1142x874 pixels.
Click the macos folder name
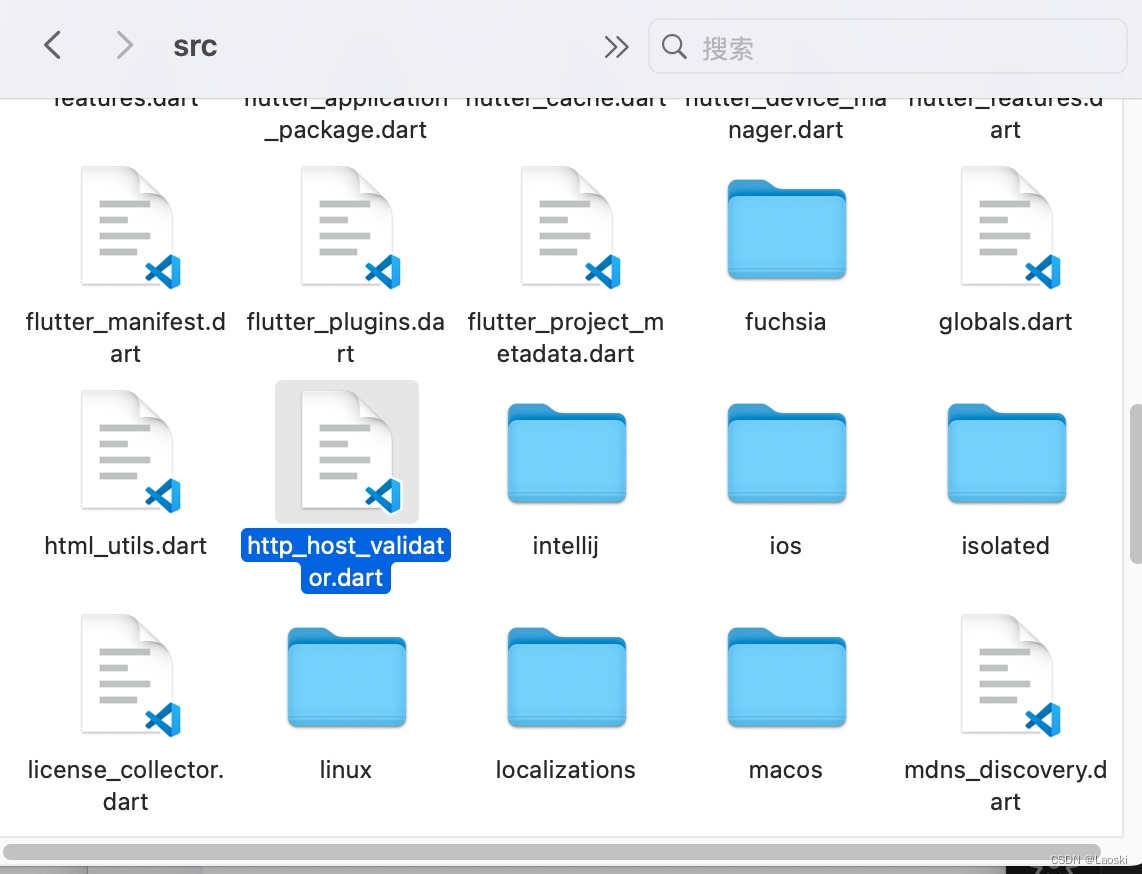click(x=785, y=770)
